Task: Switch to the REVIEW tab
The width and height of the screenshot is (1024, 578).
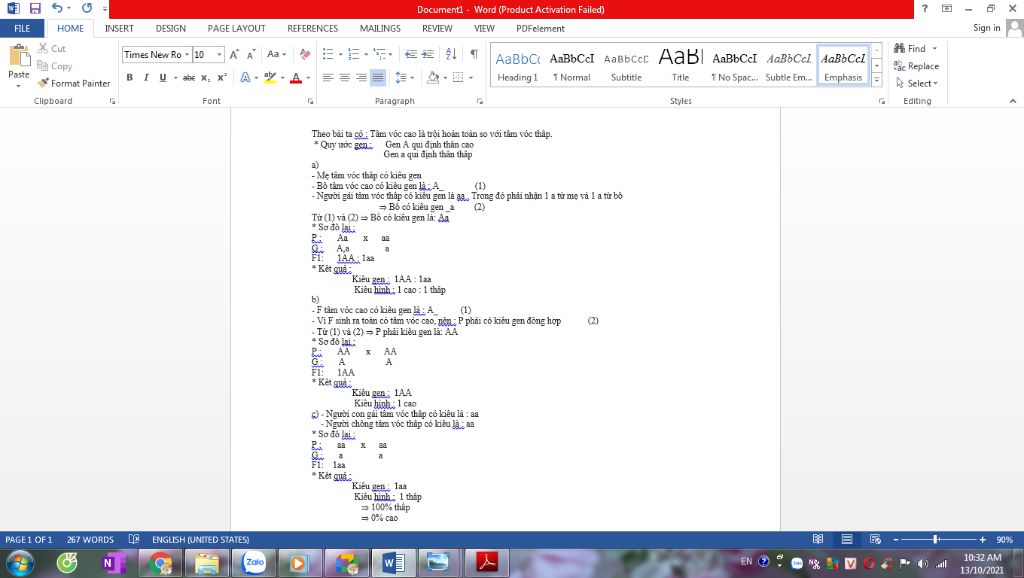Action: 437,28
